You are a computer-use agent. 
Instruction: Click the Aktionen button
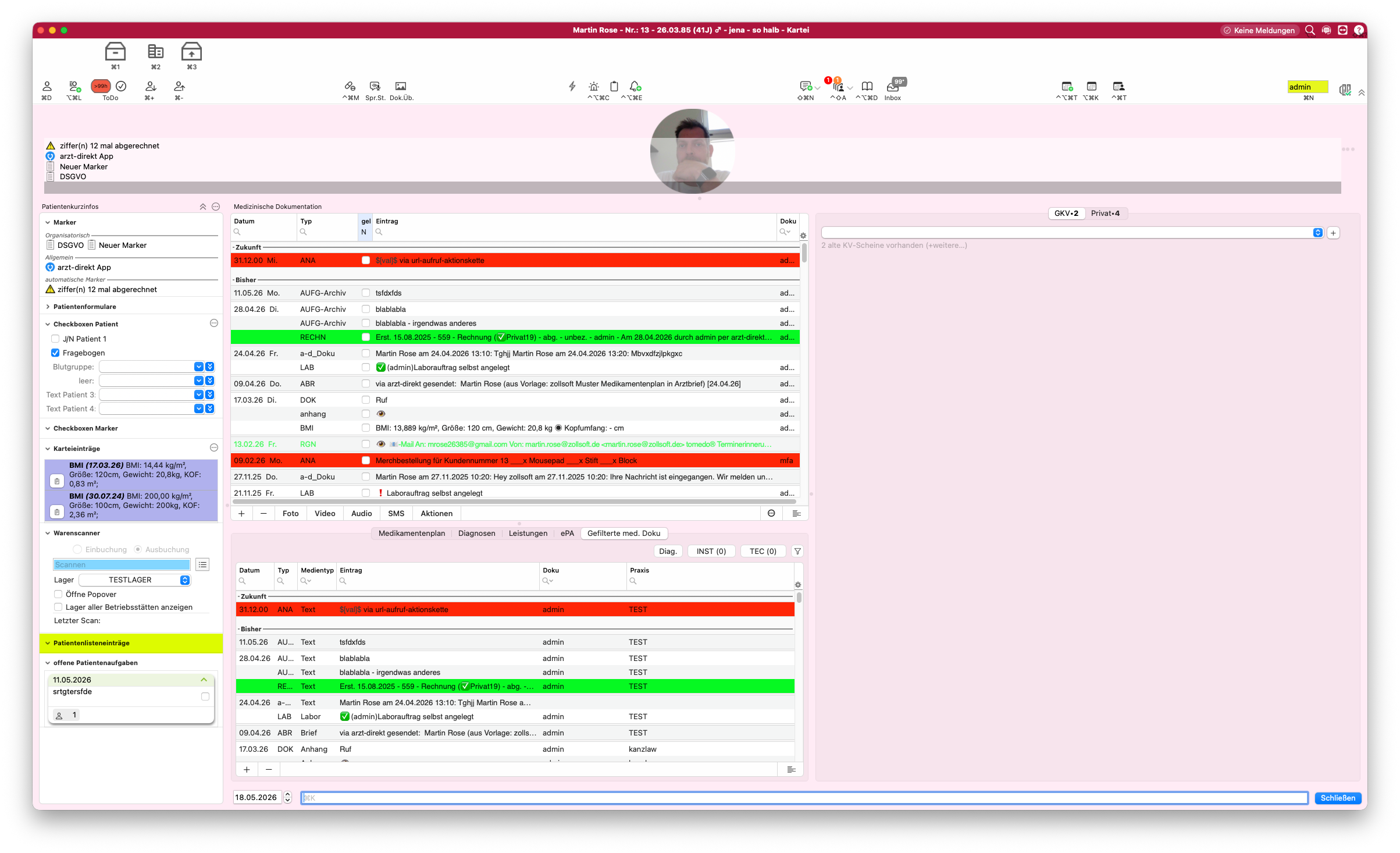coord(436,513)
